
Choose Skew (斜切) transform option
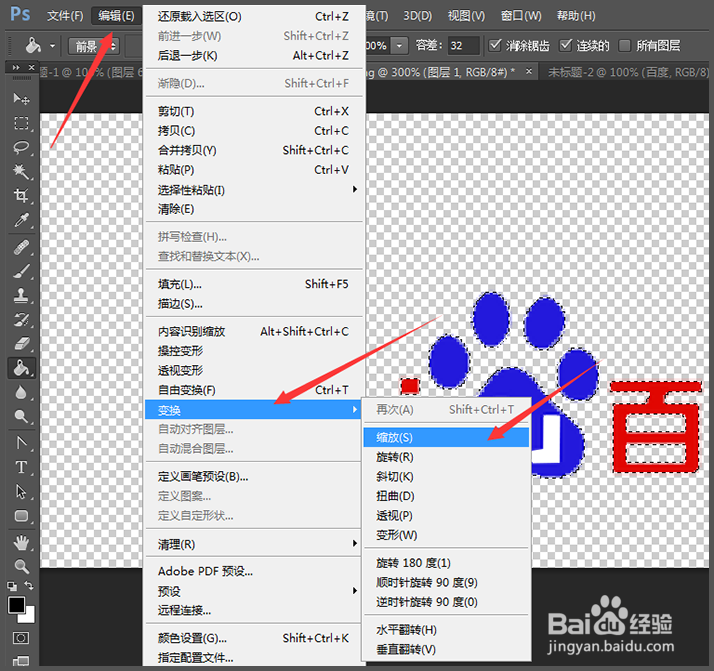click(x=446, y=477)
